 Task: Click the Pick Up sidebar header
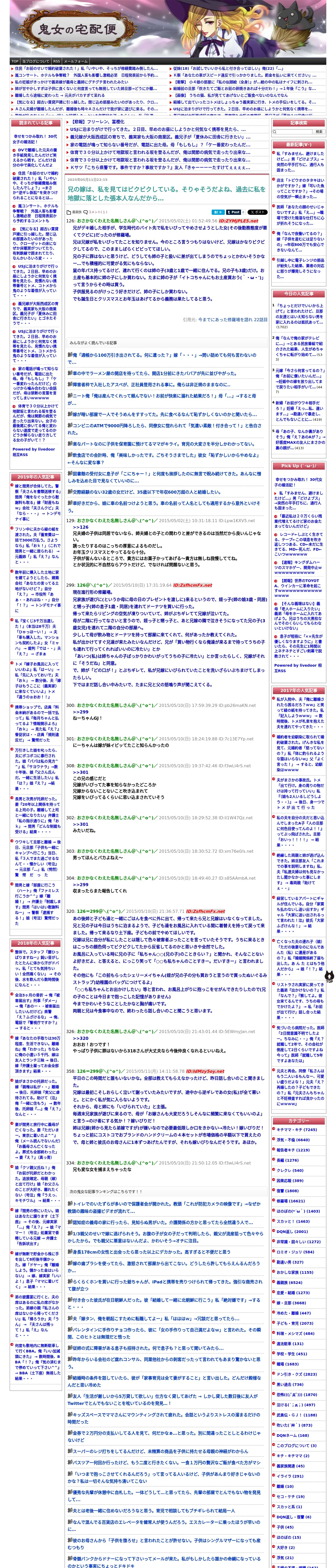[299, 466]
